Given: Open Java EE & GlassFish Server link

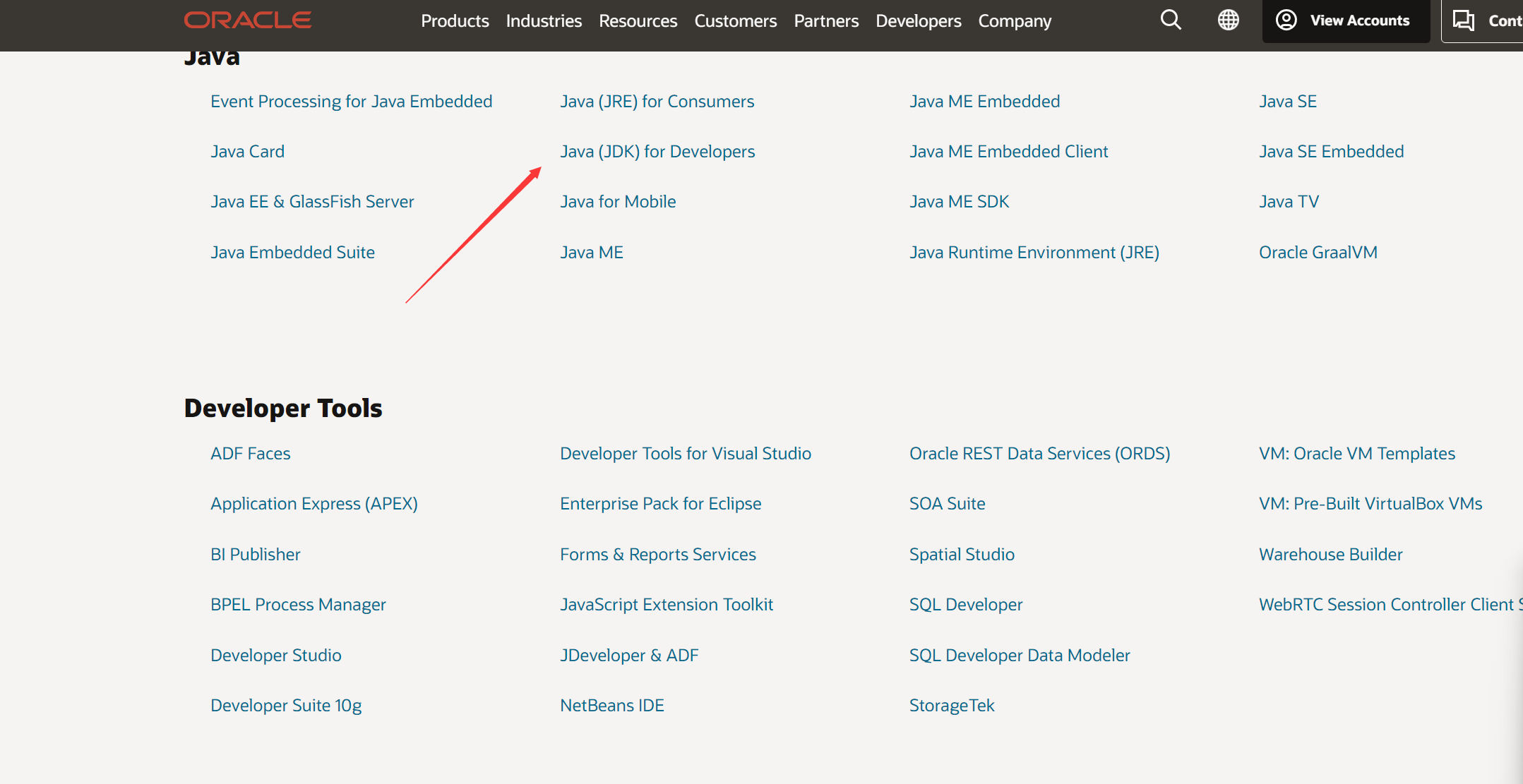Looking at the screenshot, I should 312,202.
